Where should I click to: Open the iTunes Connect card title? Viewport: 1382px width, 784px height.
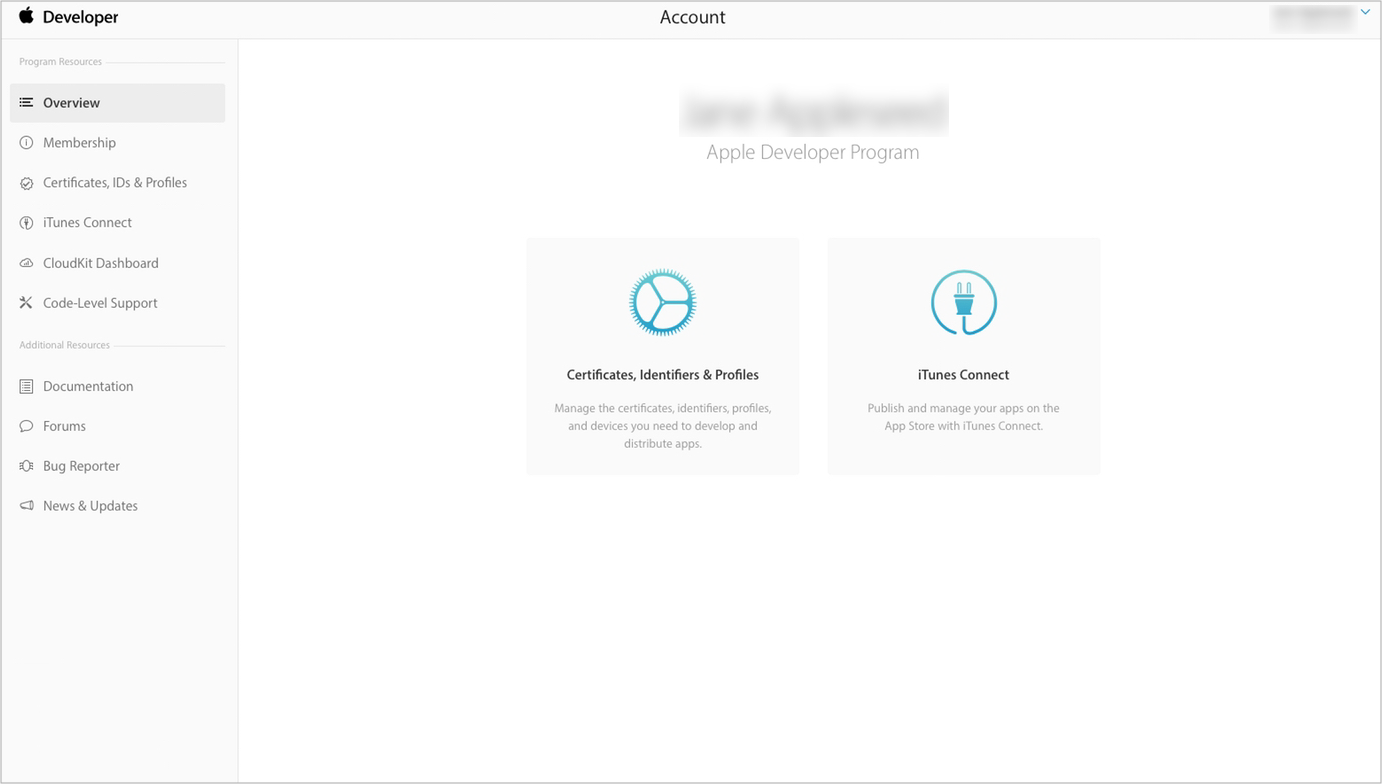click(964, 375)
